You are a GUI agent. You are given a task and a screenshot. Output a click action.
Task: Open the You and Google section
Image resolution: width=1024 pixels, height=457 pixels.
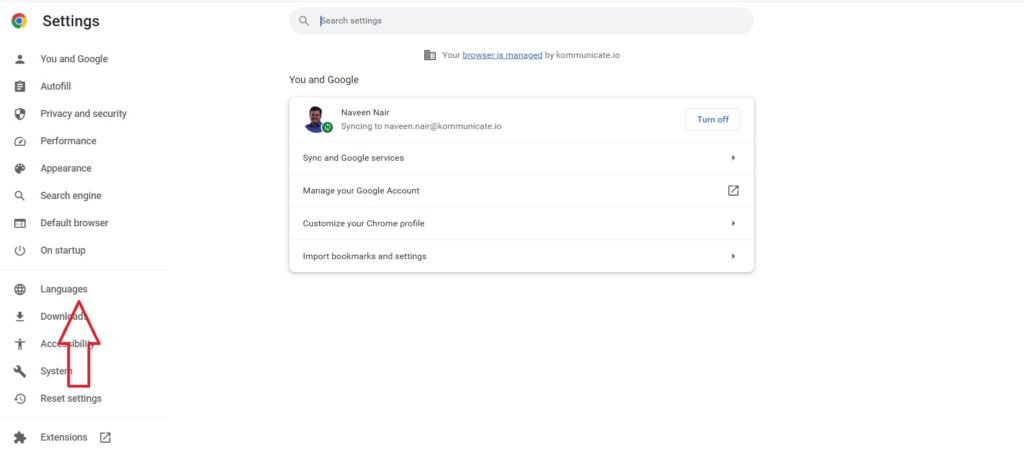[74, 59]
